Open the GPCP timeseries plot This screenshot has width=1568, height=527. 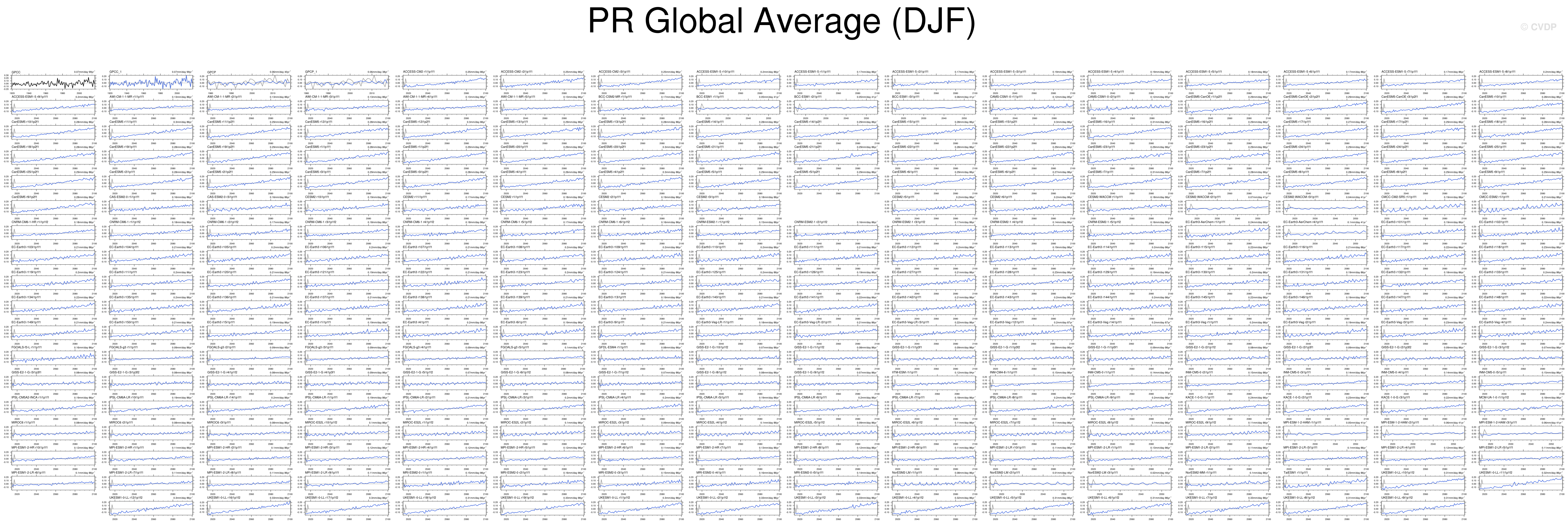coord(249,82)
